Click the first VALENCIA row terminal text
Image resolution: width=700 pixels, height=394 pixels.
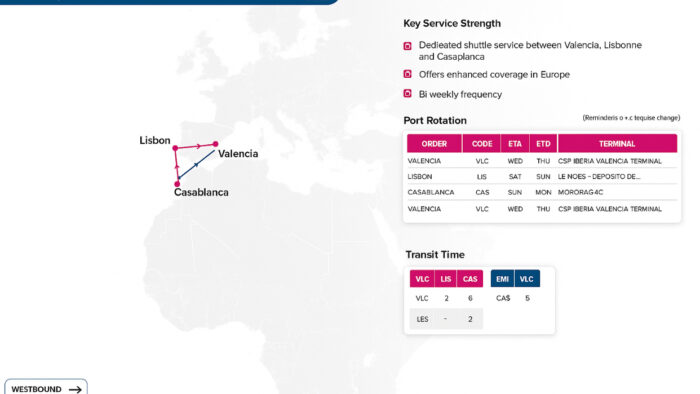(609, 161)
